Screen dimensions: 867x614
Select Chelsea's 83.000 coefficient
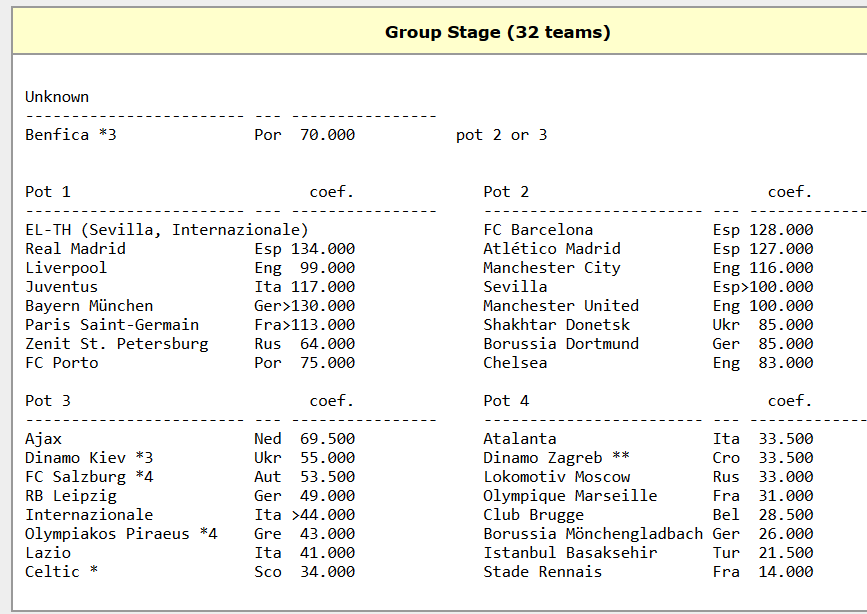click(x=786, y=362)
